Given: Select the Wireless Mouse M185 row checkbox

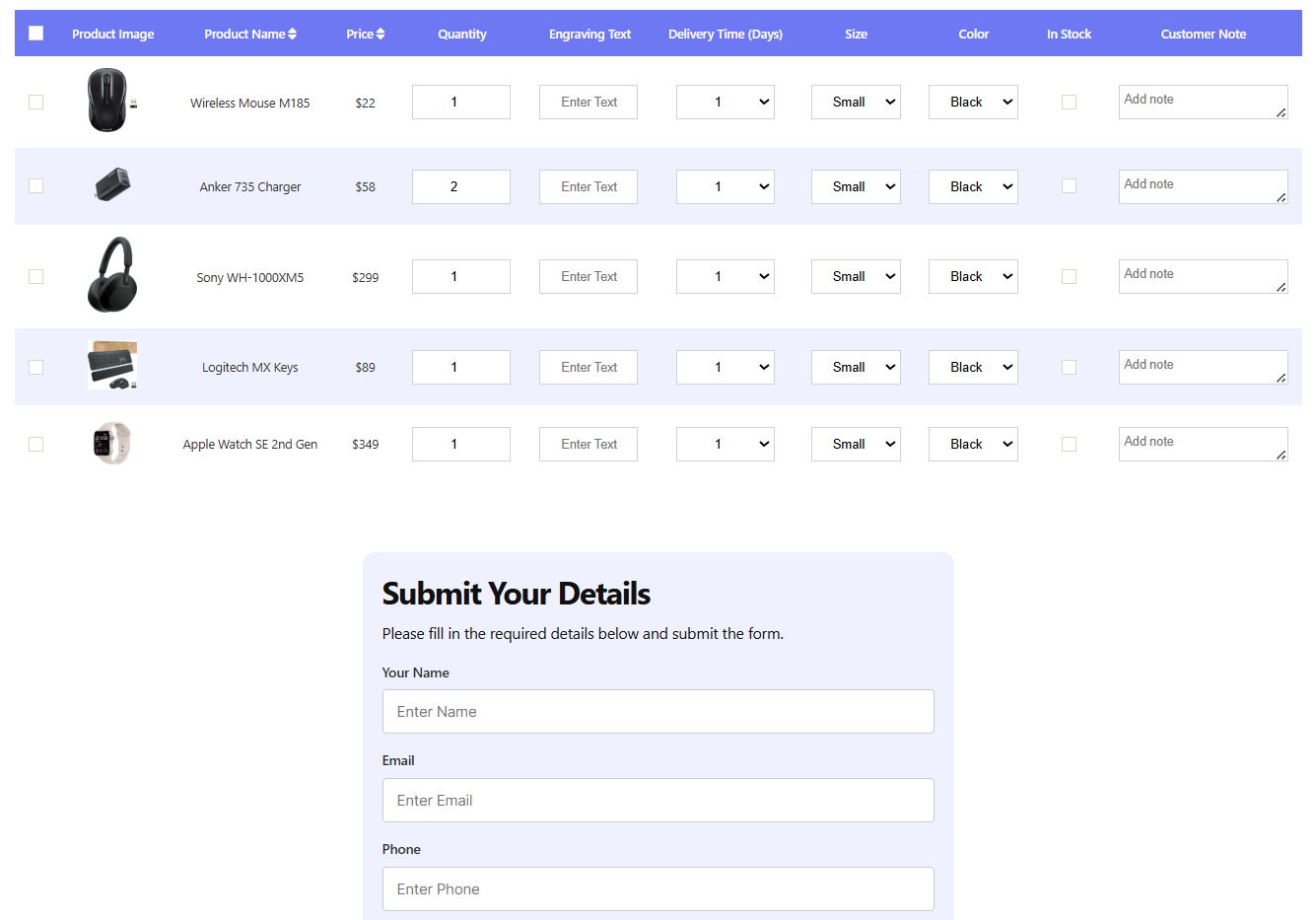Looking at the screenshot, I should pyautogui.click(x=36, y=102).
